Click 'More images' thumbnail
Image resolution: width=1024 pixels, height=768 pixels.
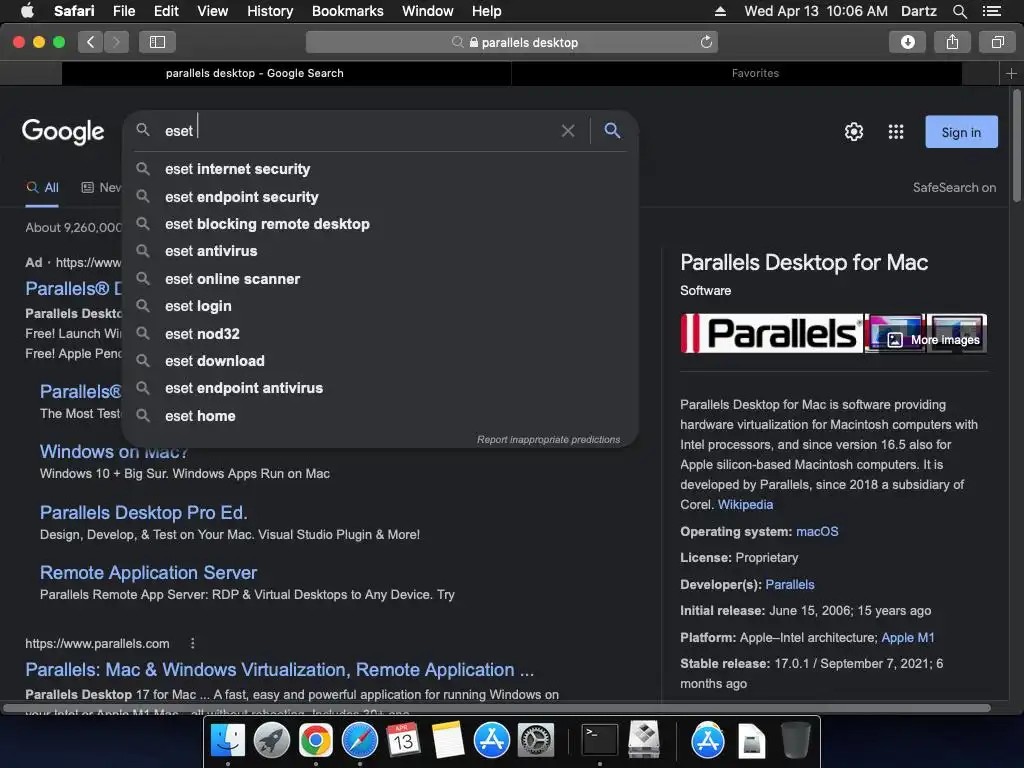pos(934,340)
